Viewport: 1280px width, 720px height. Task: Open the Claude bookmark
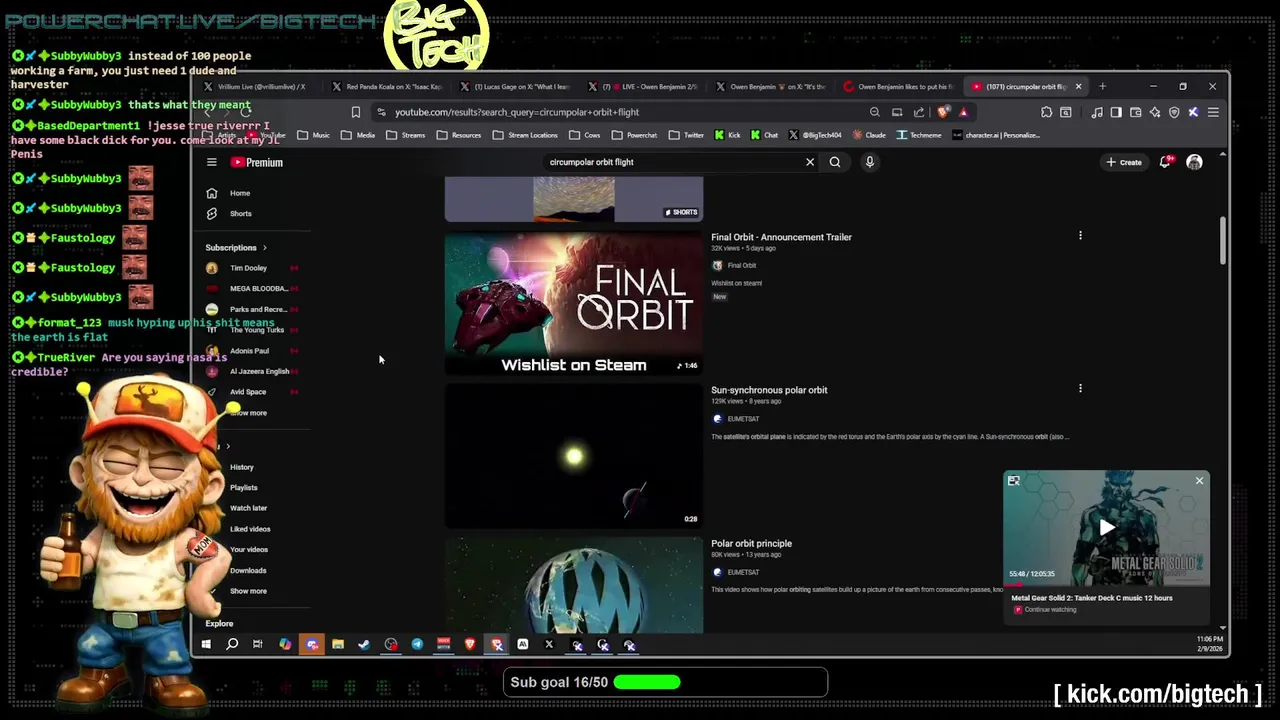[869, 135]
